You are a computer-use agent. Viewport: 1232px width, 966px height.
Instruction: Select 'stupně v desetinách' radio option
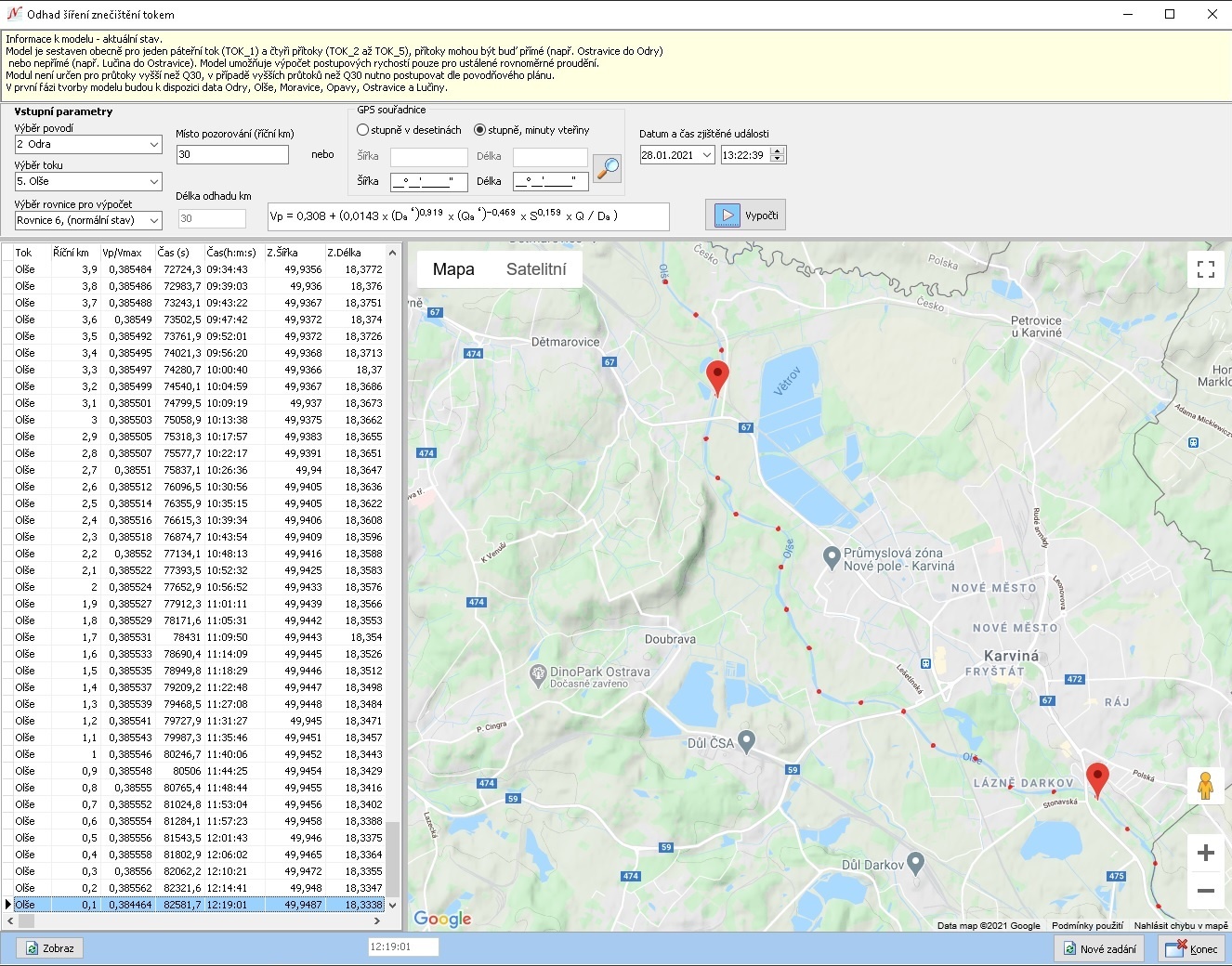click(x=363, y=130)
